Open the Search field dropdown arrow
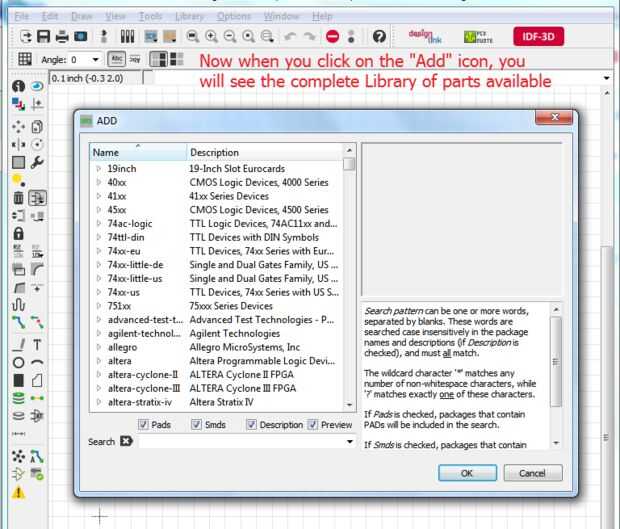 coord(350,442)
